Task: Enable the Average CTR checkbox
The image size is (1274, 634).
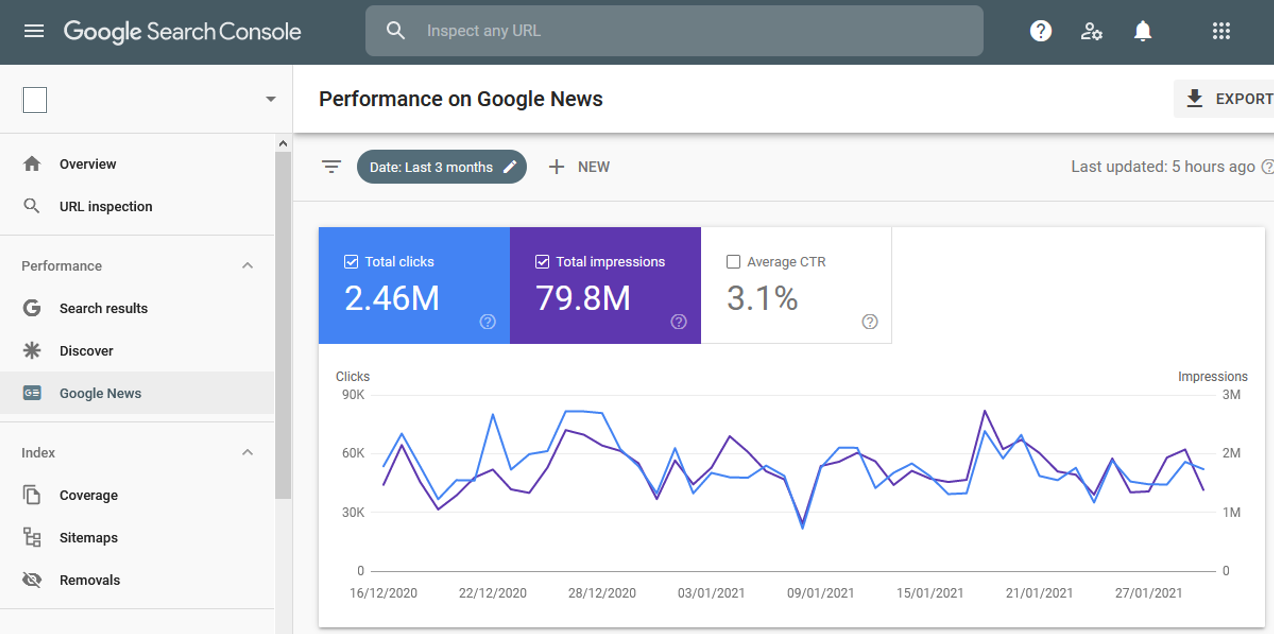Action: pyautogui.click(x=733, y=262)
